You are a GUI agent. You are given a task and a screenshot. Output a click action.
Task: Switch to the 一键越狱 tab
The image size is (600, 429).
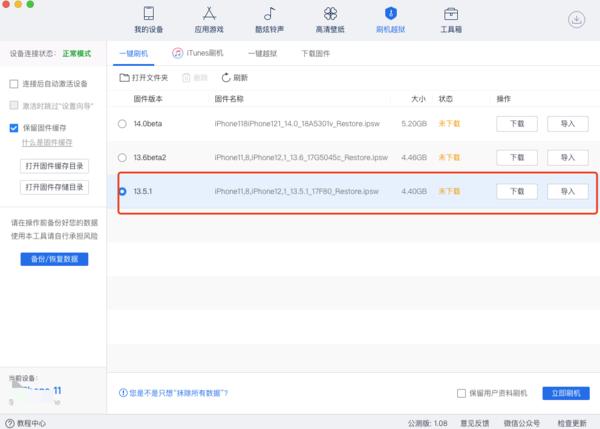coord(262,54)
